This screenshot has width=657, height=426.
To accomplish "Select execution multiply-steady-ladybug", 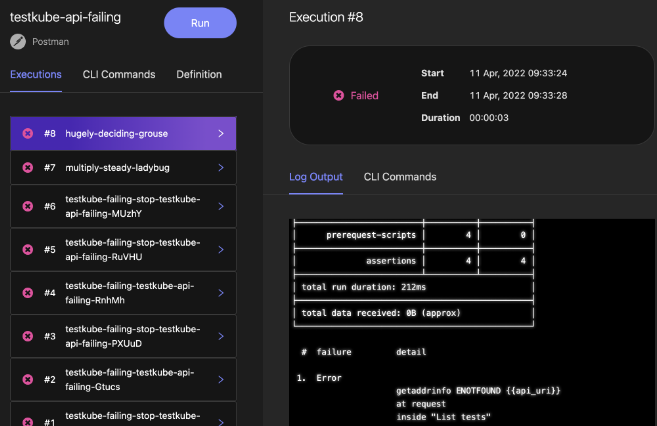I will click(123, 168).
